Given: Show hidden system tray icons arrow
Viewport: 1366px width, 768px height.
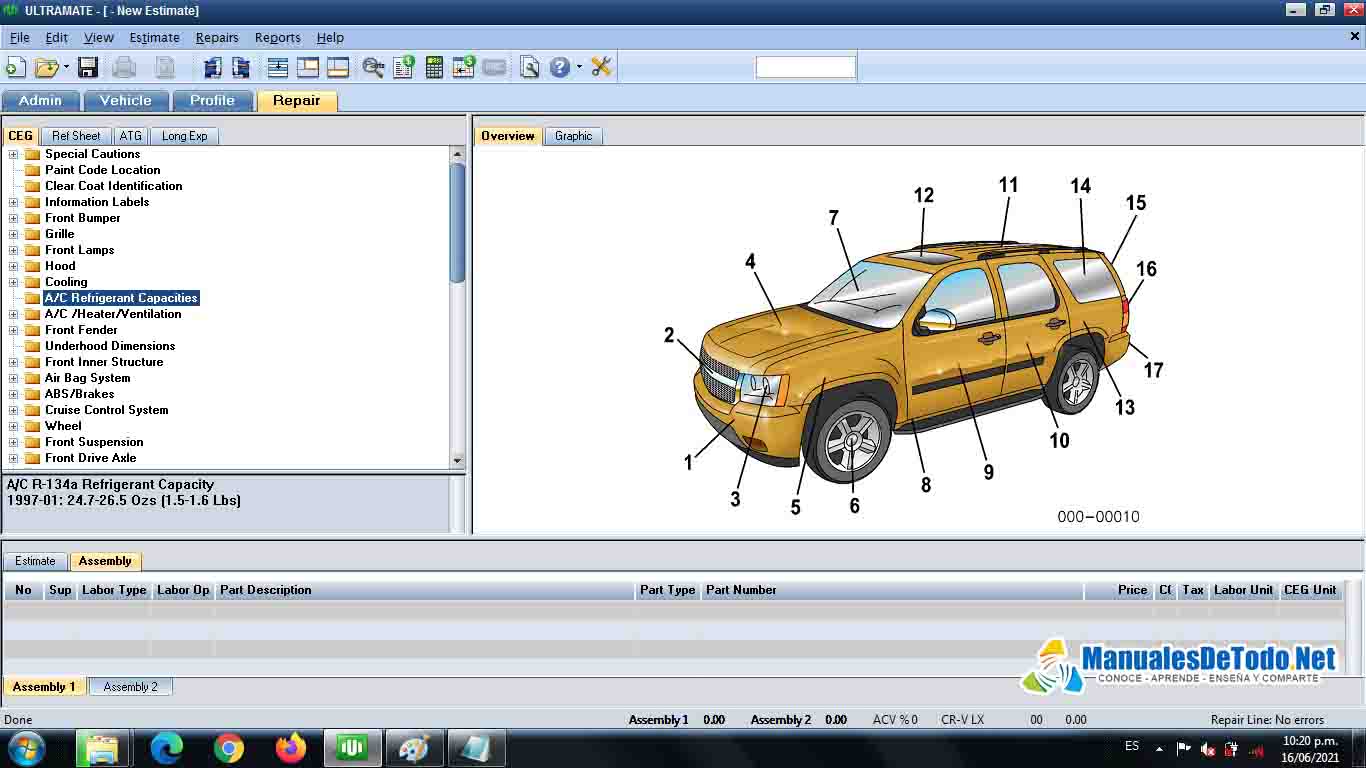Looking at the screenshot, I should (x=1159, y=748).
